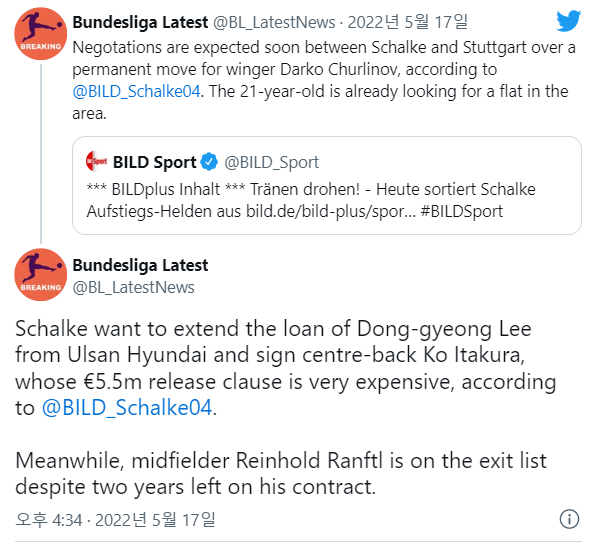Click the second Bundesliga Latest avatar
596x544 pixels.
[x=41, y=274]
